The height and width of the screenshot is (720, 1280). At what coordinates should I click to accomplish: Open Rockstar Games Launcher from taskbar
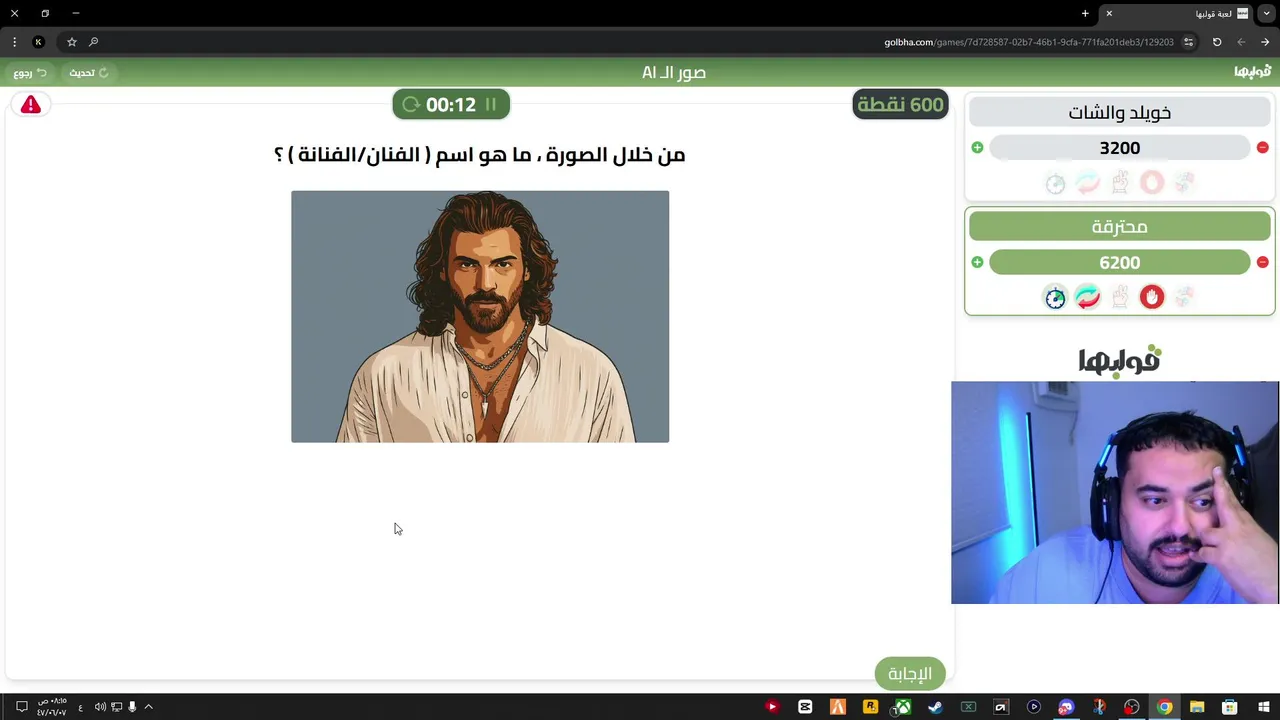click(x=870, y=707)
